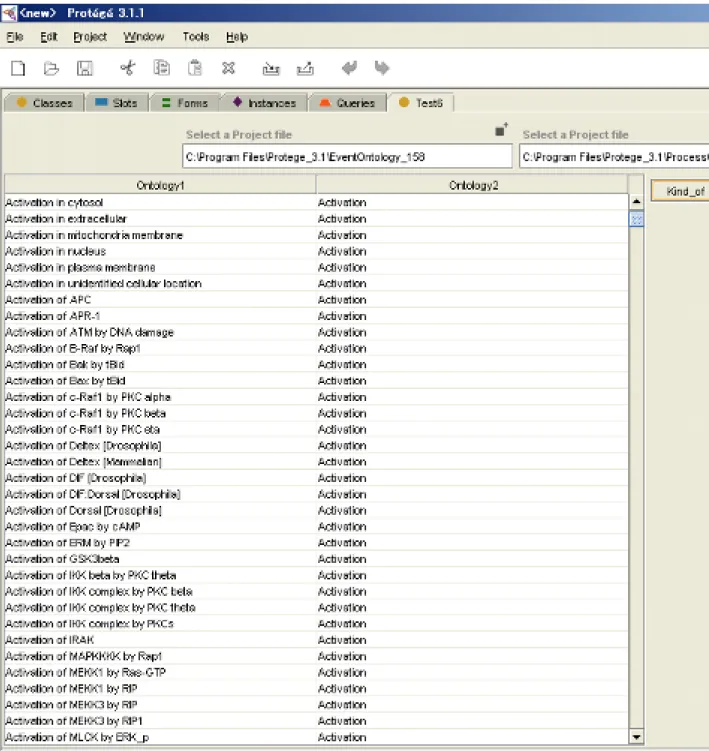709x751 pixels.
Task: Select row 'Activation of Bak by tBid'
Action: tap(316, 364)
